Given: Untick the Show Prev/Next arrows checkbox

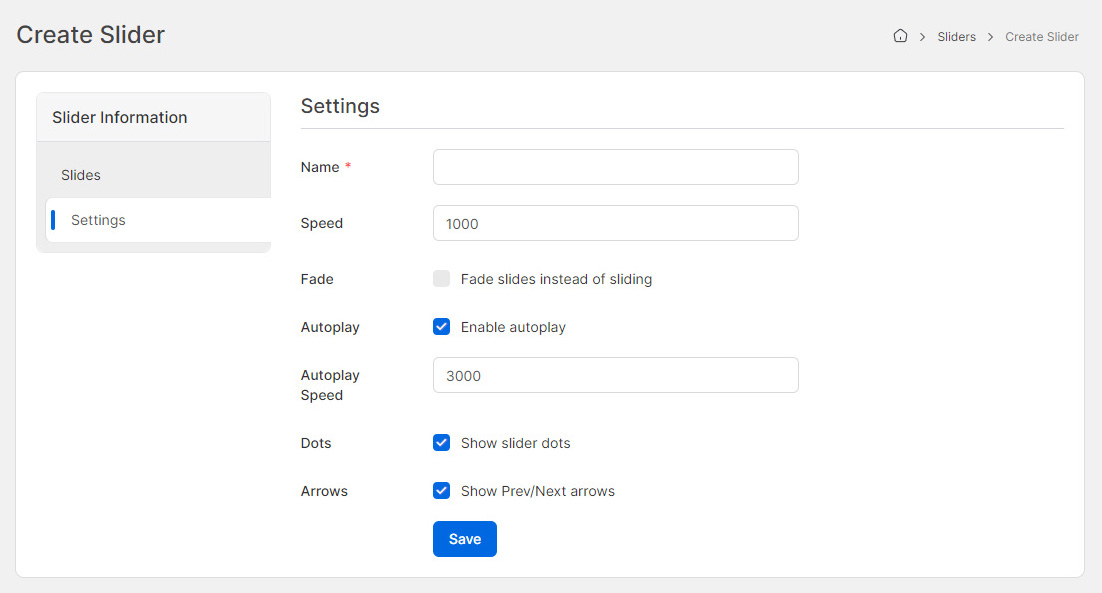Looking at the screenshot, I should coord(441,491).
